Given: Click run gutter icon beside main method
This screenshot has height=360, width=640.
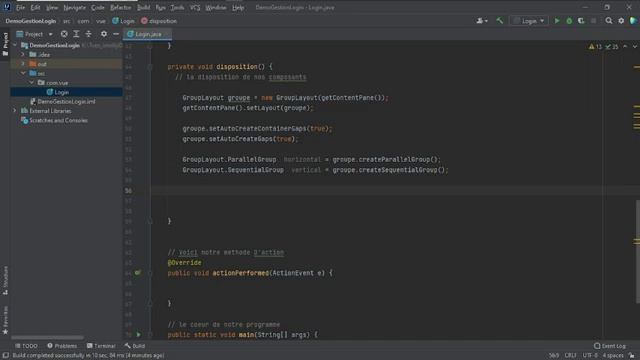Looking at the screenshot, I should pos(138,334).
